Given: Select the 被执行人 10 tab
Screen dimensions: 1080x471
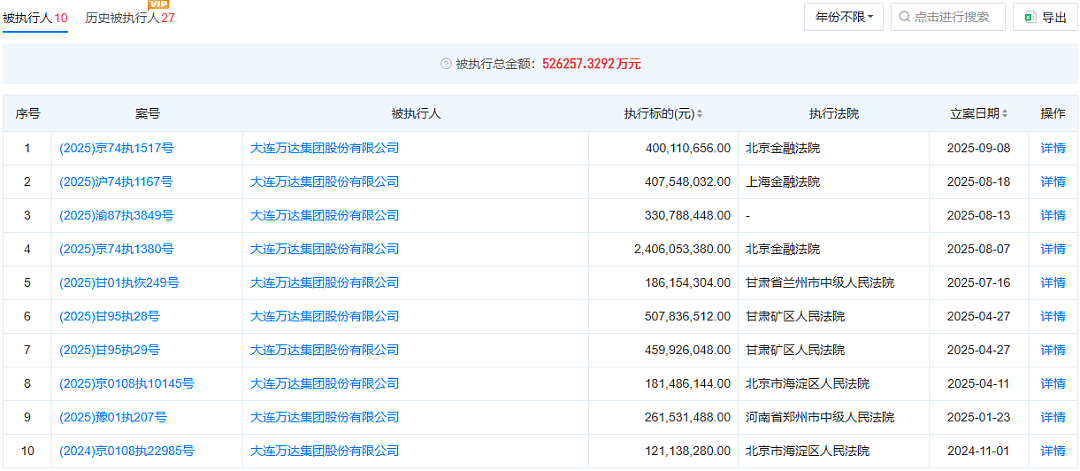Looking at the screenshot, I should point(35,19).
